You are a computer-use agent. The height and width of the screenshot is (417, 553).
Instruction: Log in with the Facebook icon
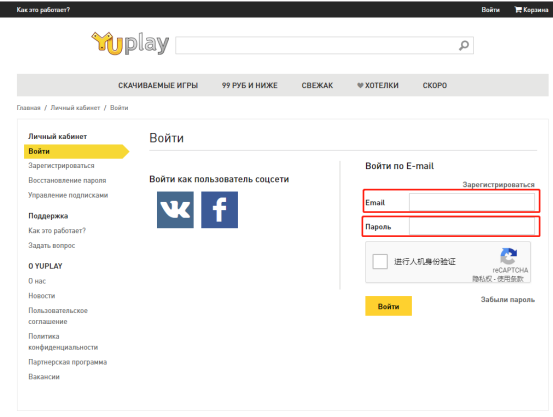point(219,210)
